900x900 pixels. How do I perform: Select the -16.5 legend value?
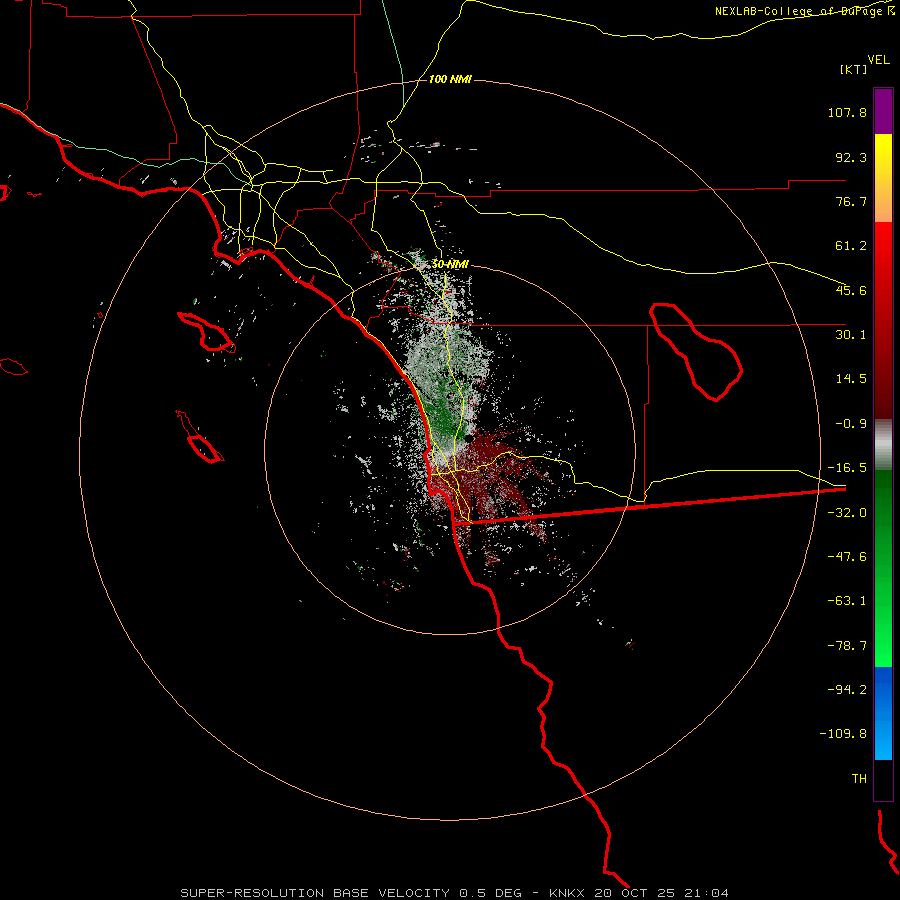847,468
